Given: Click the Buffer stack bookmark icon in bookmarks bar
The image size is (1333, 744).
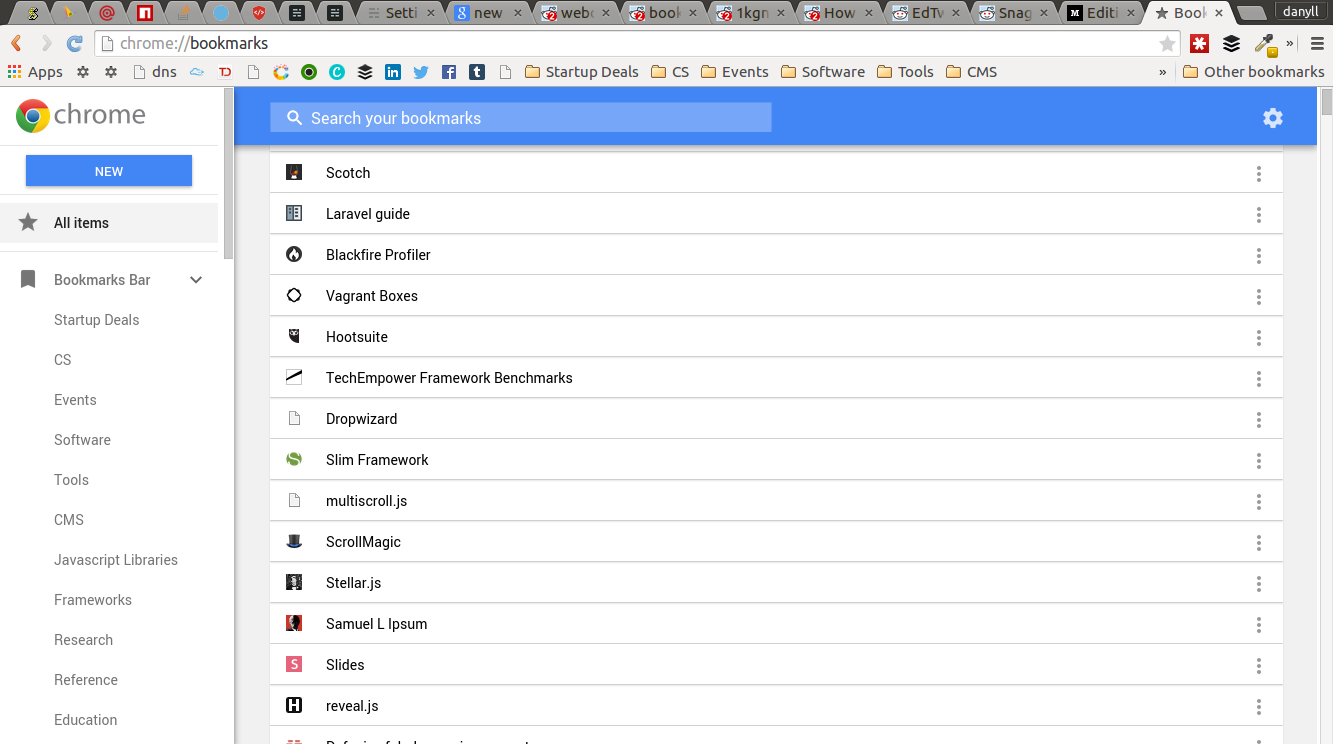Looking at the screenshot, I should 365,72.
